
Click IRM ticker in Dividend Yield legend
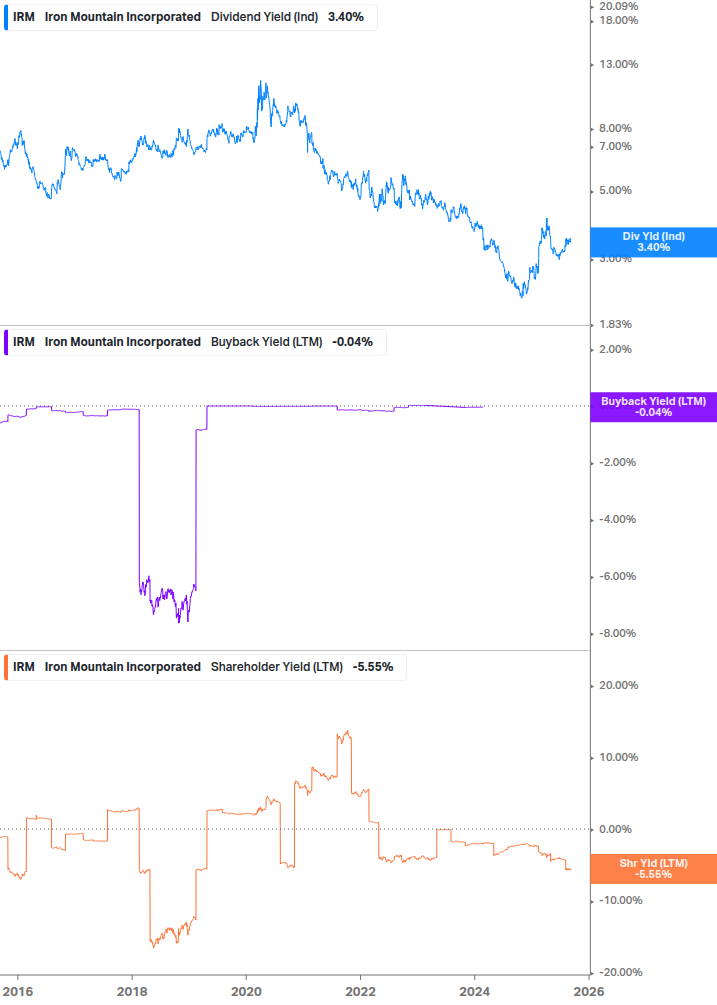click(24, 17)
